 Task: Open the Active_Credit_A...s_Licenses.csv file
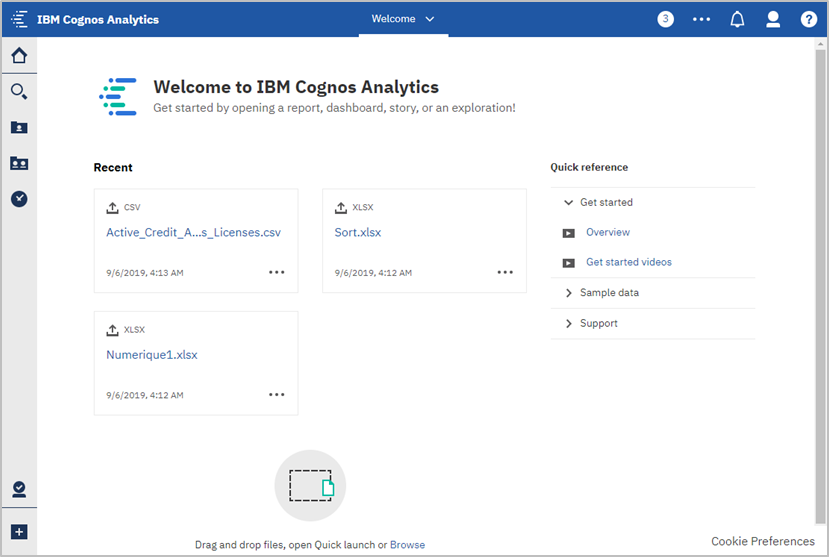193,233
